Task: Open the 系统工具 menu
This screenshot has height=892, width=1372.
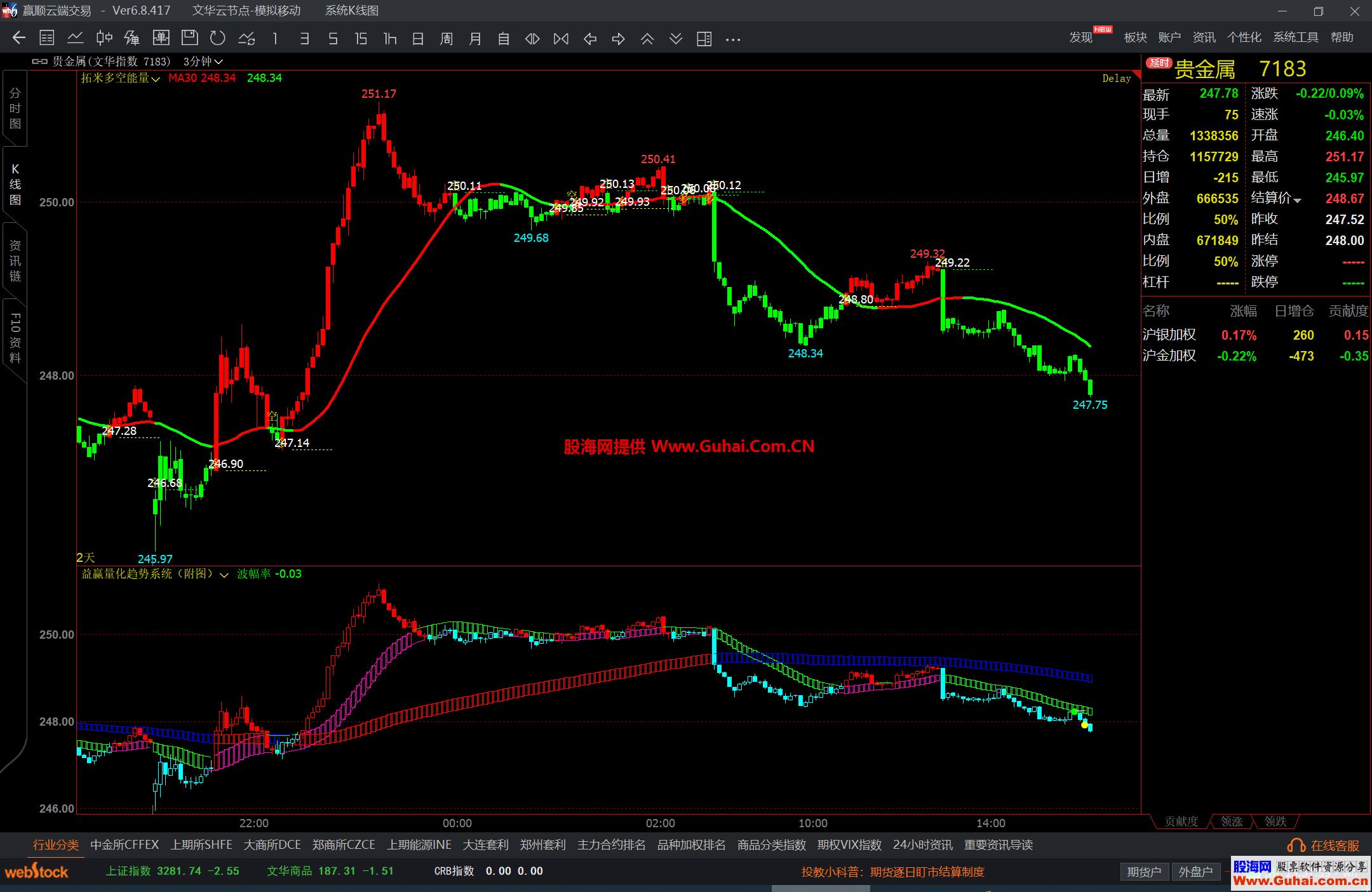Action: tap(1296, 37)
